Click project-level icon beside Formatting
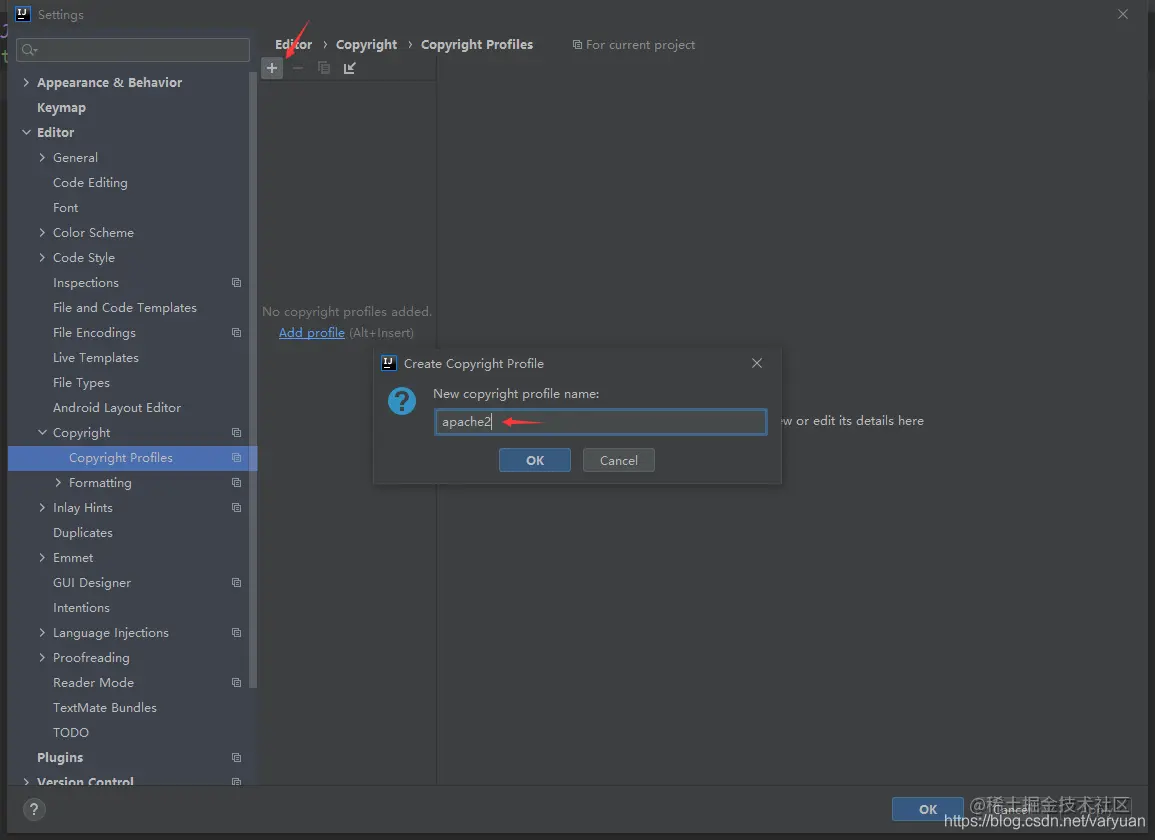 pos(236,483)
